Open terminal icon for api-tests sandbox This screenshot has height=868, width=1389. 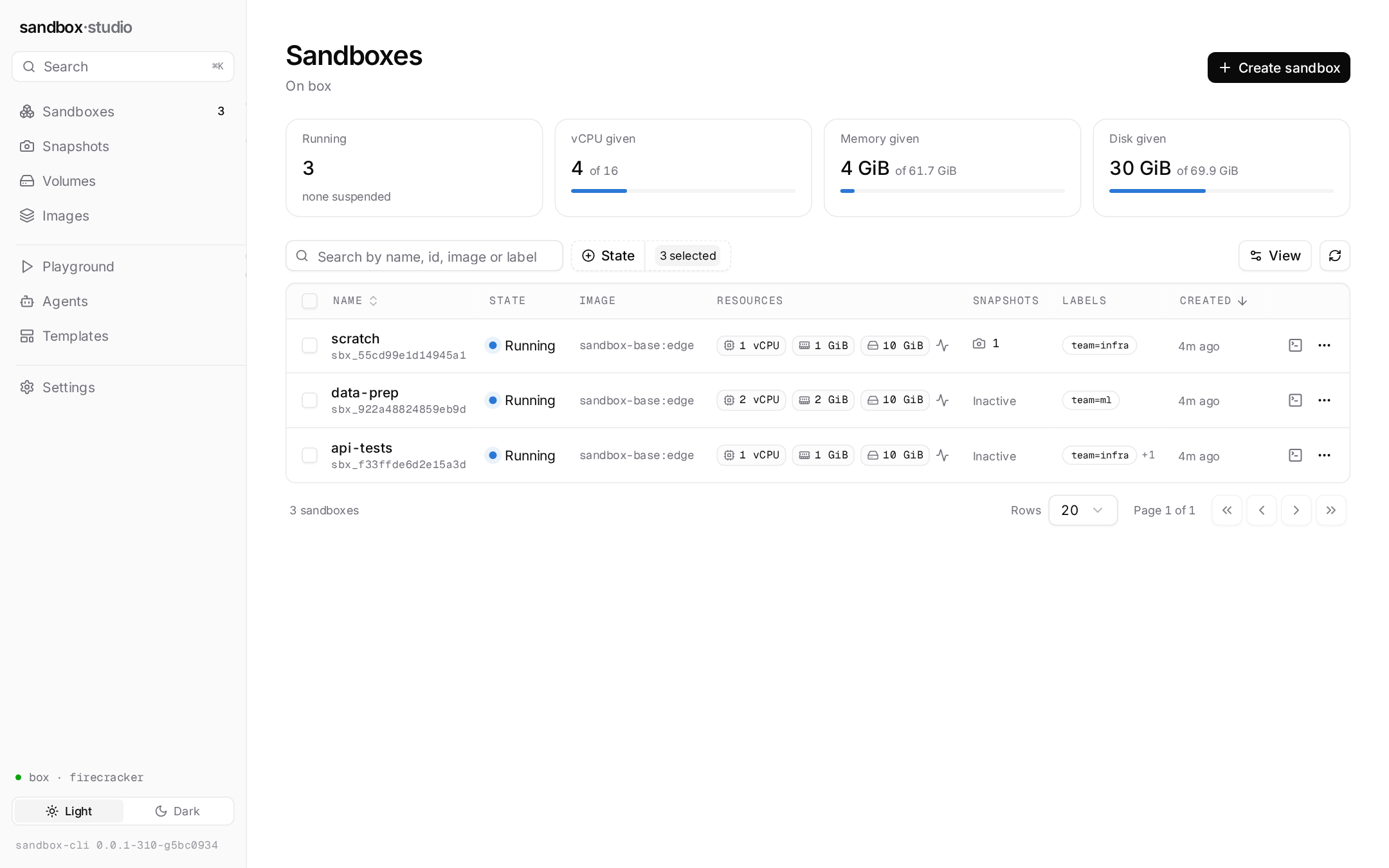point(1295,455)
